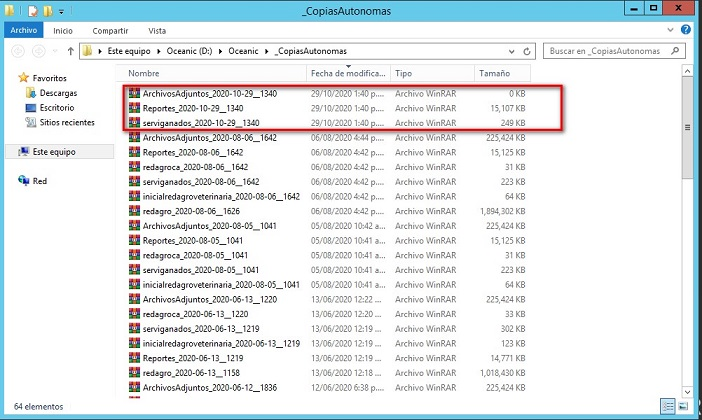Screen dimensions: 702x420
Task: Open the Compartir tab
Action: click(110, 30)
